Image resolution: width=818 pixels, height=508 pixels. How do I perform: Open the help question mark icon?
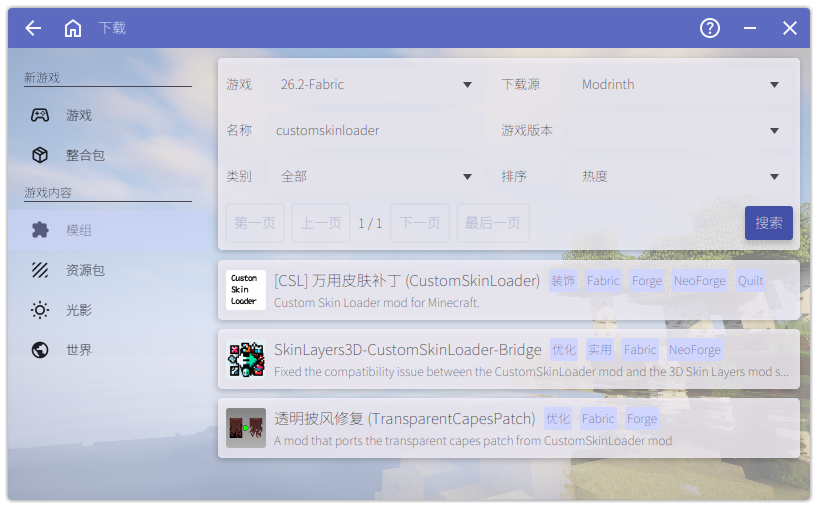[x=709, y=28]
